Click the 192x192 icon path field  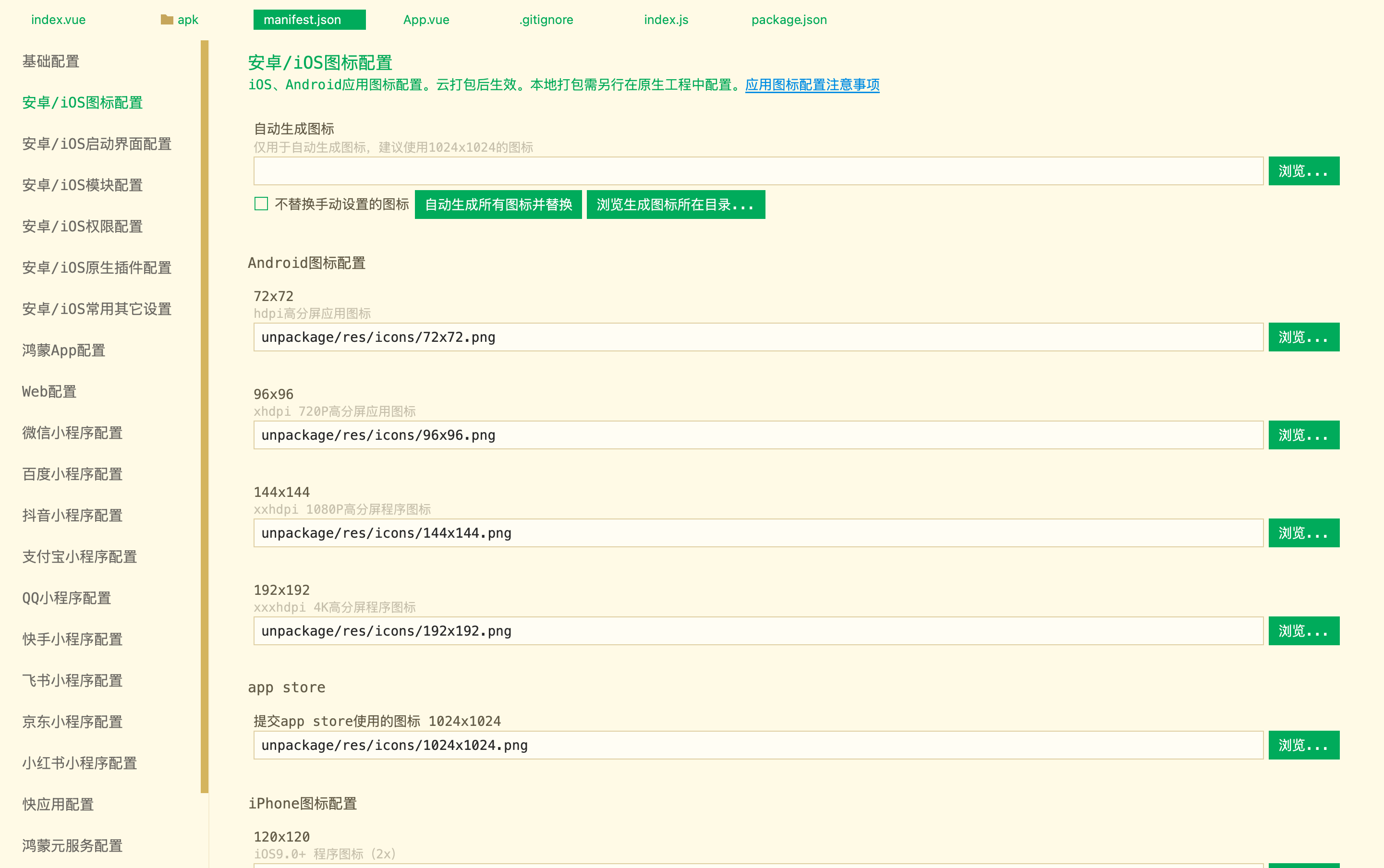[758, 631]
